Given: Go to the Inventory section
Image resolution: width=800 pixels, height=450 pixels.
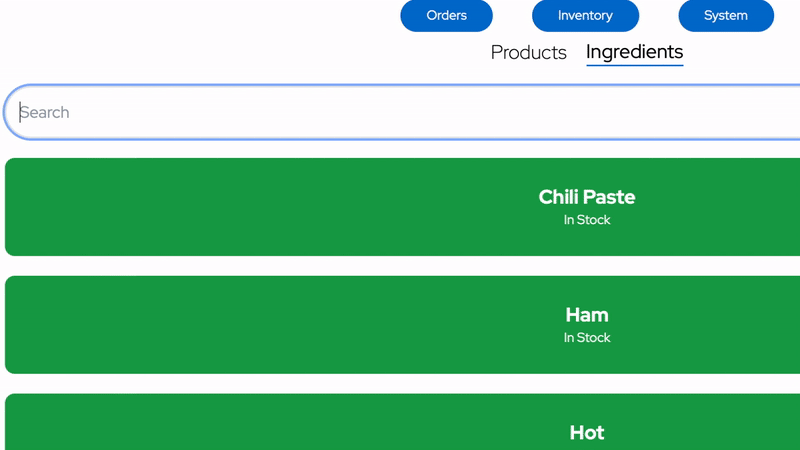Looking at the screenshot, I should pos(585,15).
